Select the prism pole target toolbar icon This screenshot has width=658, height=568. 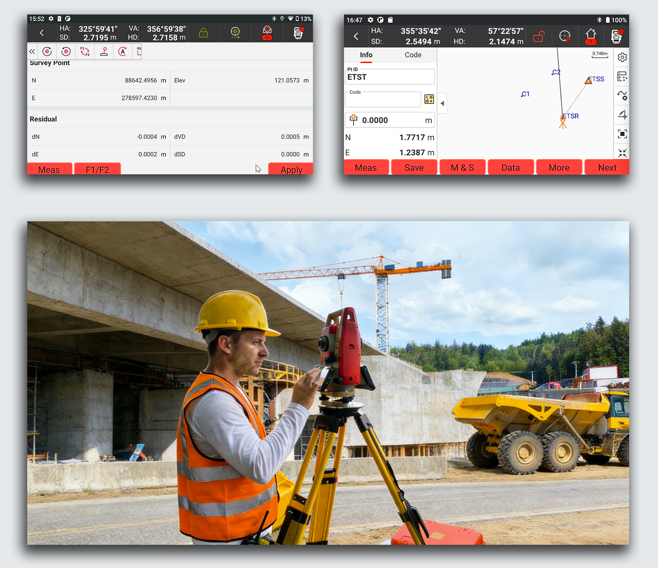[104, 51]
